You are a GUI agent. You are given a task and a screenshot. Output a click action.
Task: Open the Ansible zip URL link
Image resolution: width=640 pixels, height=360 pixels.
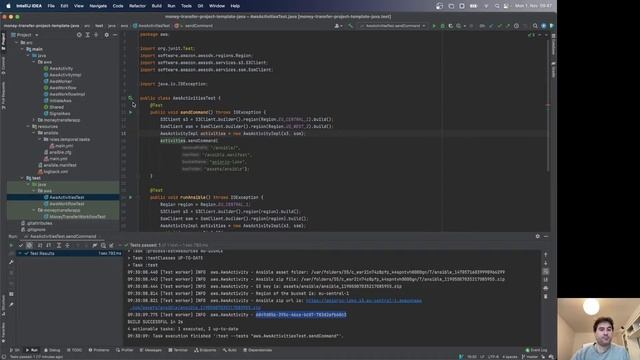(x=364, y=301)
